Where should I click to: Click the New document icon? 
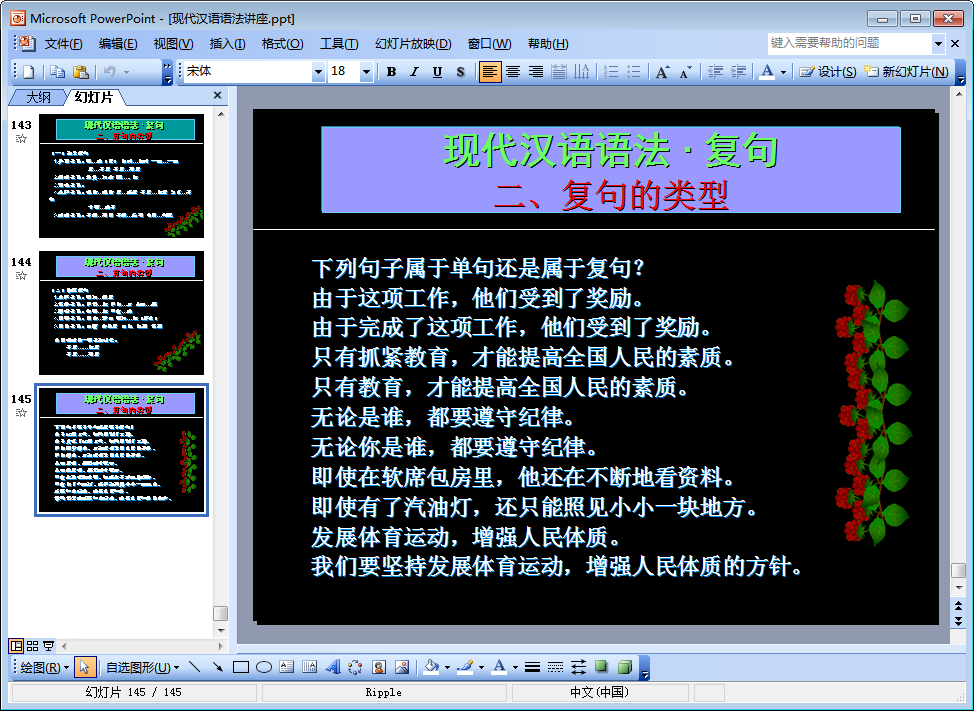point(29,72)
